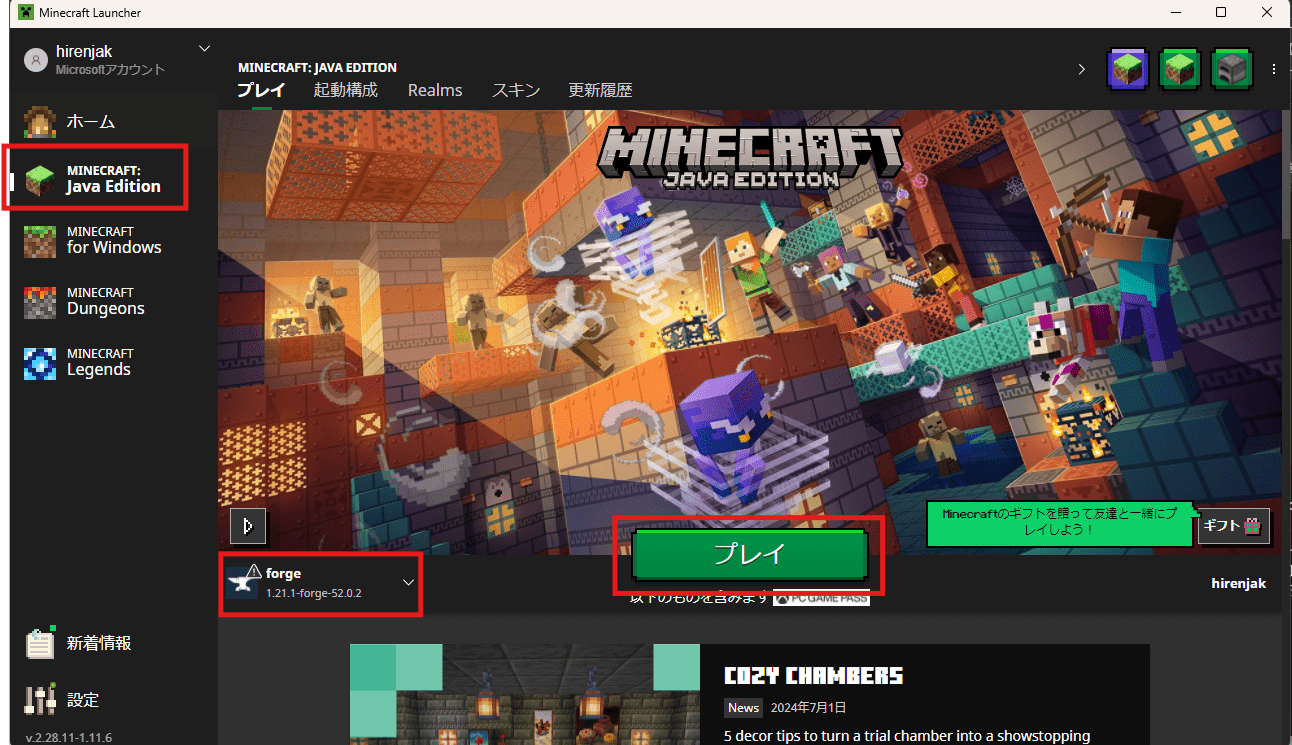Click the ギフト gift button

click(x=1234, y=525)
